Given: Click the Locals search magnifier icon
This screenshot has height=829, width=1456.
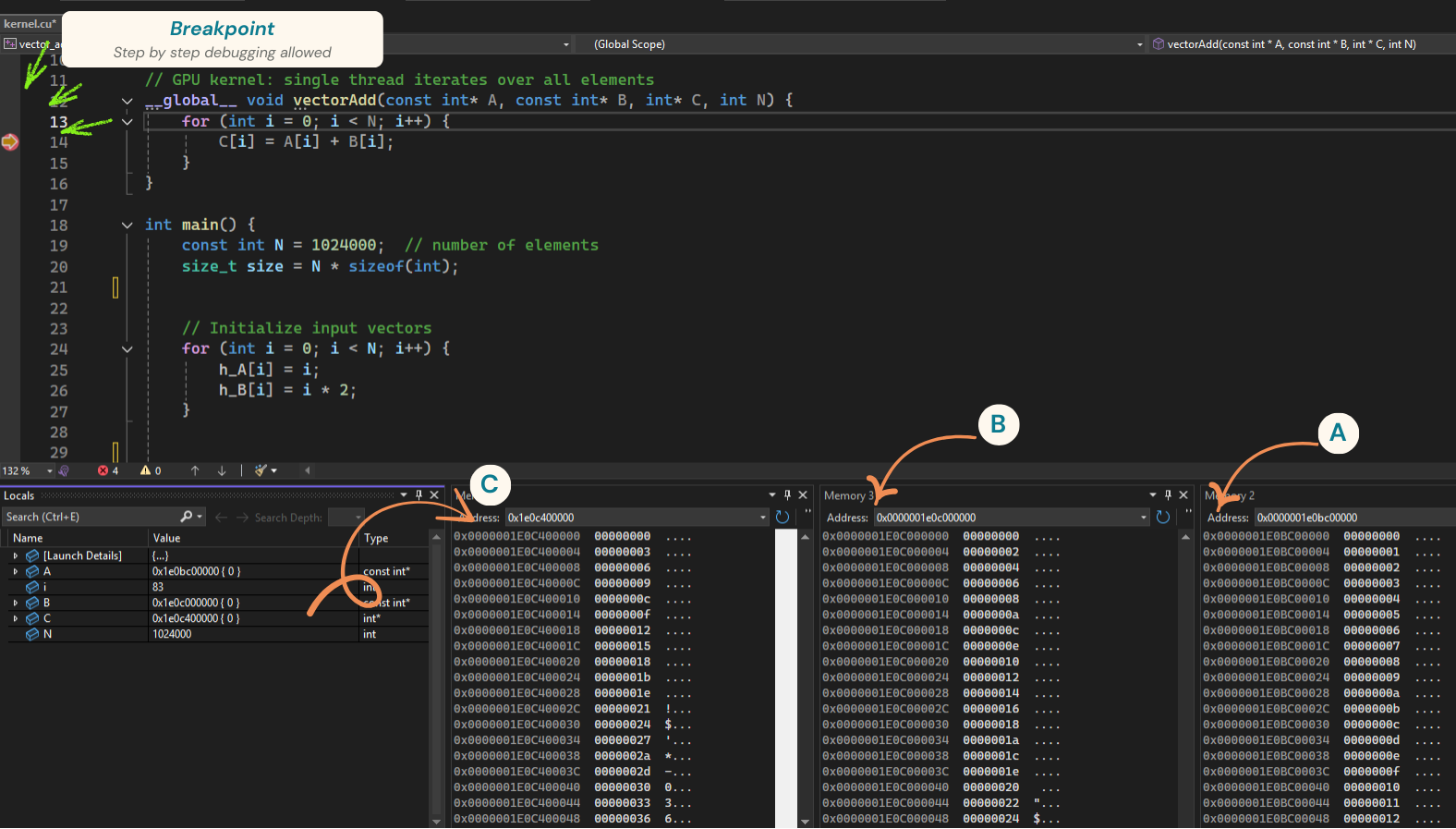Looking at the screenshot, I should click(187, 517).
